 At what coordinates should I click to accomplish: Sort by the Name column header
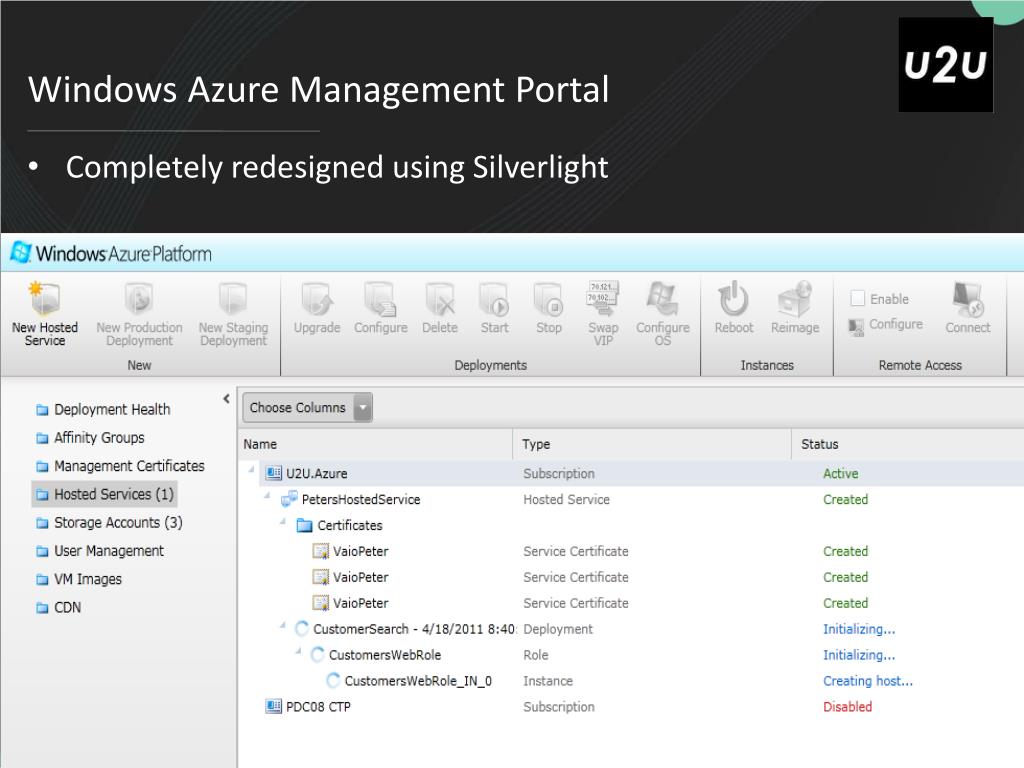pos(376,444)
